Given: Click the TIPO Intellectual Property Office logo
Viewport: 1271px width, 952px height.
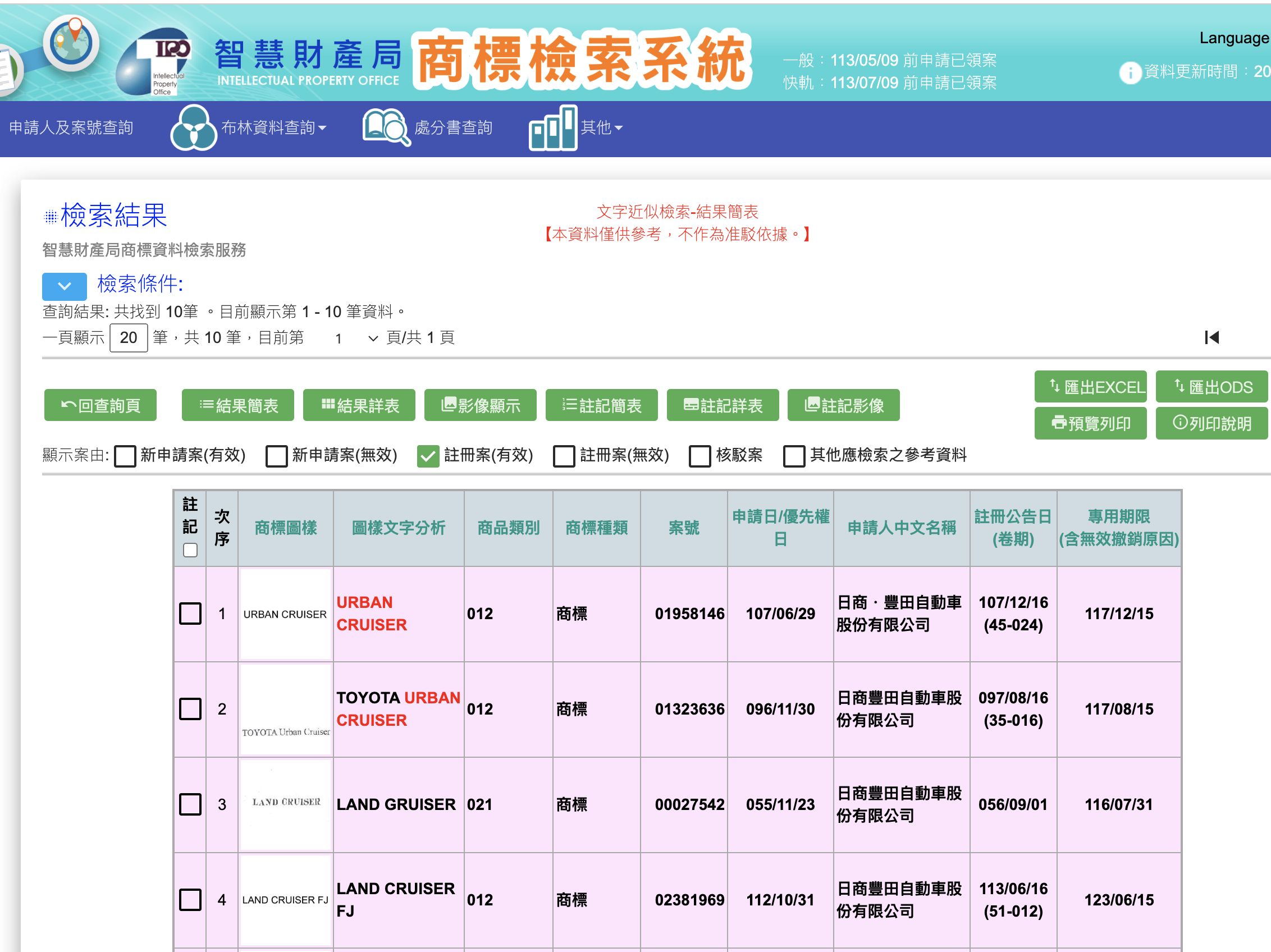Looking at the screenshot, I should coord(154,62).
